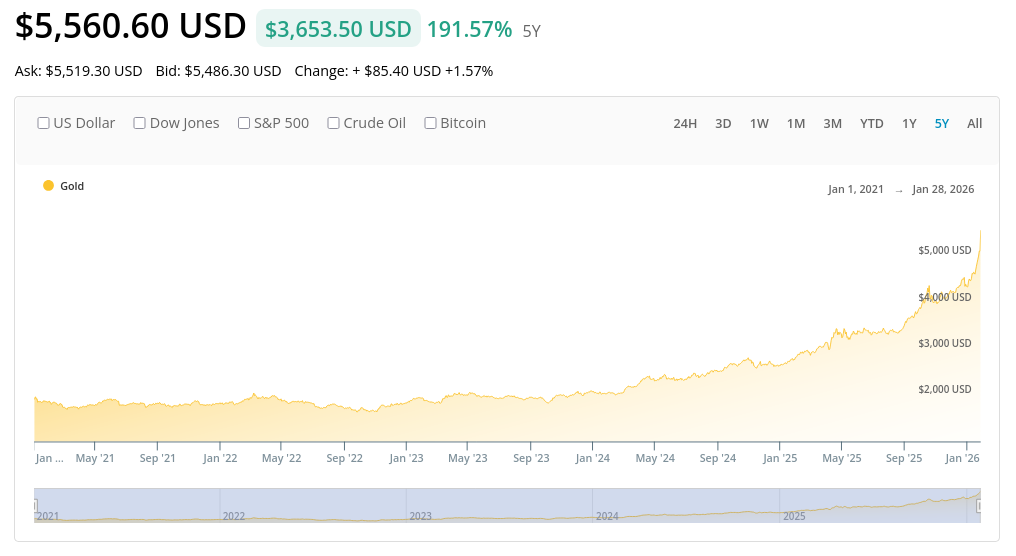Select the 1M chart range
This screenshot has width=1016, height=556.
(796, 124)
